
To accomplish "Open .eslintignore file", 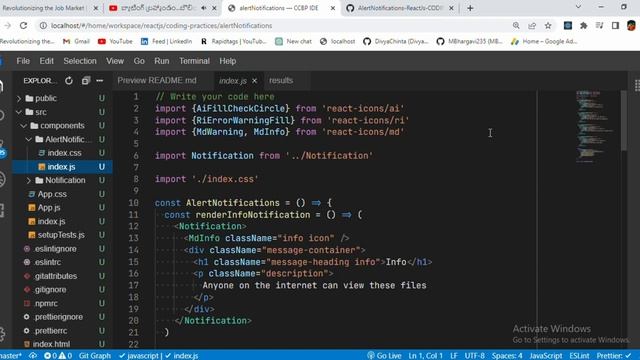I will coord(55,249).
